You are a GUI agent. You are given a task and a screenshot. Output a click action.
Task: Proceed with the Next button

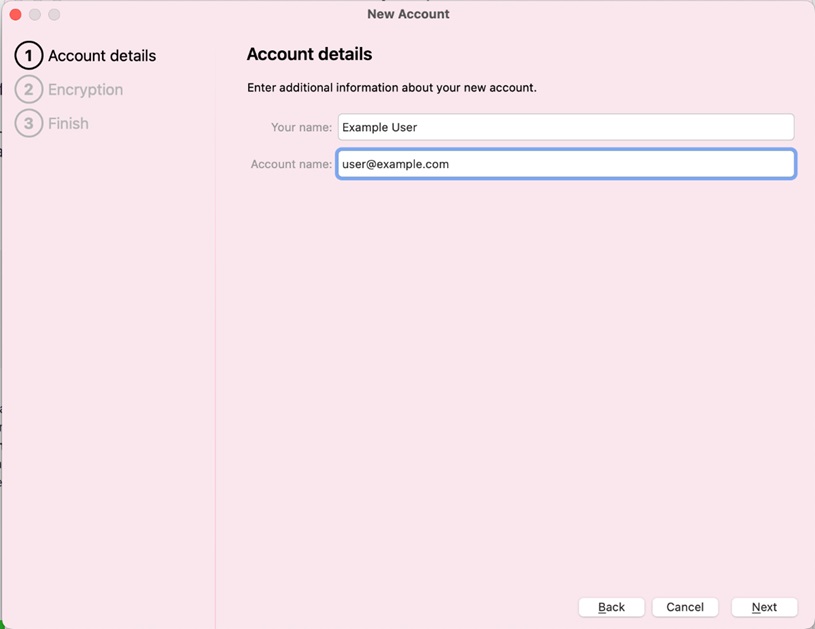coord(764,607)
